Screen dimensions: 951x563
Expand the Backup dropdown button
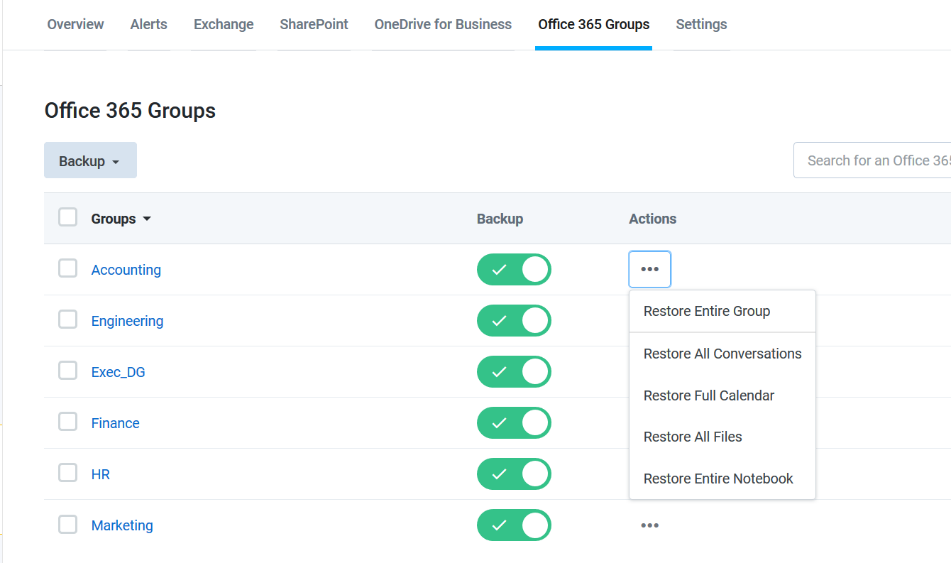[90, 160]
